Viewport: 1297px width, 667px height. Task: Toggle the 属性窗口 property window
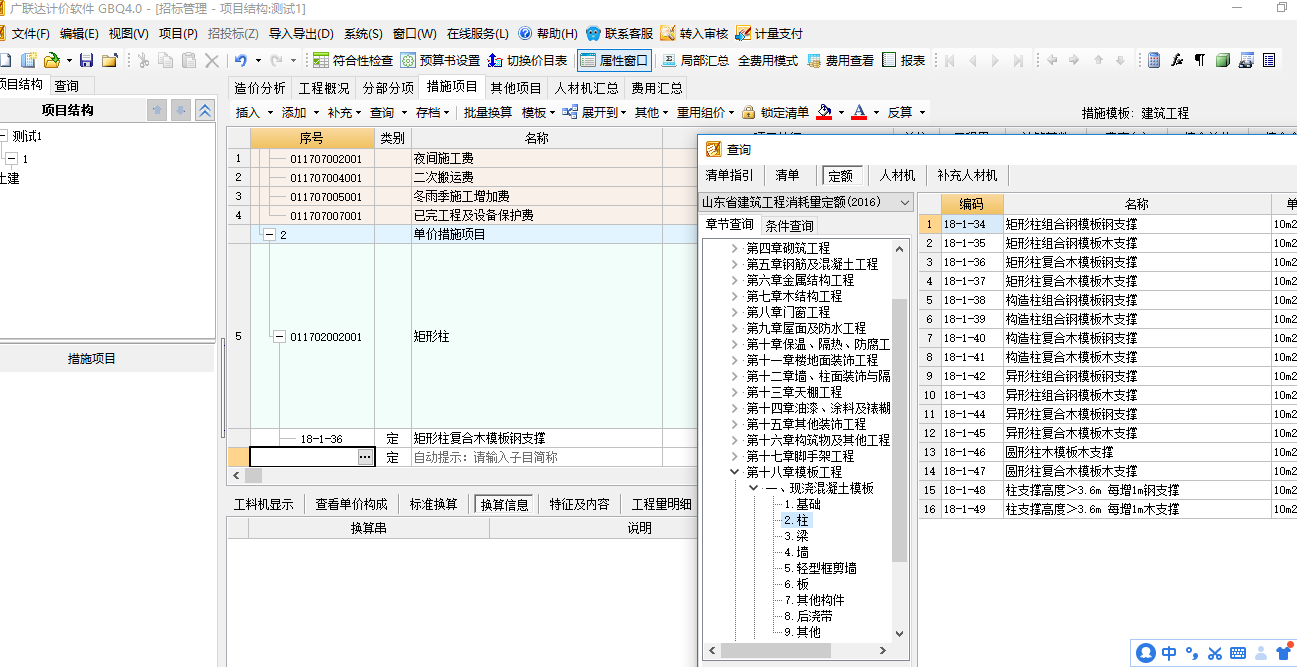[614, 60]
